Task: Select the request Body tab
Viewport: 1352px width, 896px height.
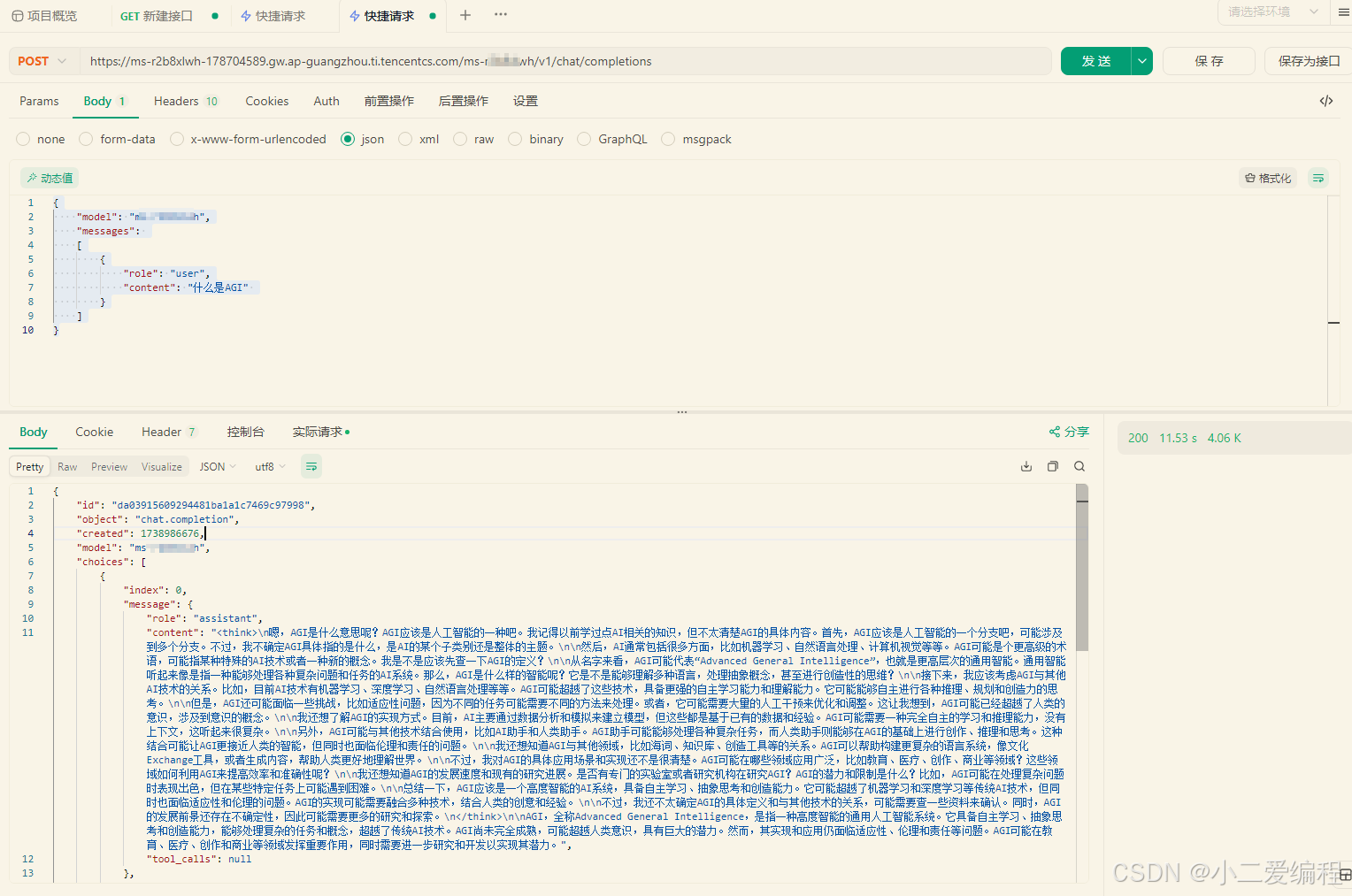Action: (104, 101)
